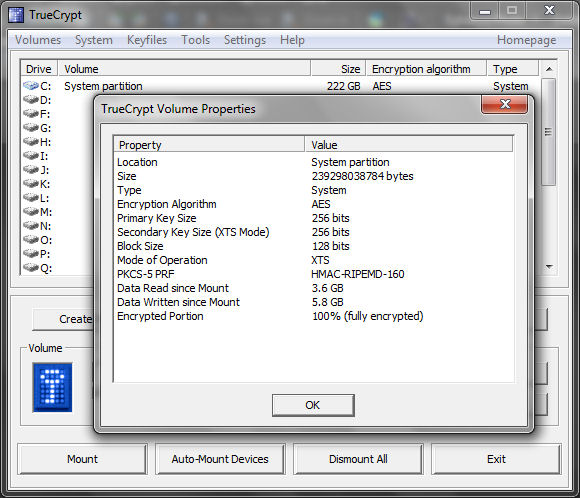Click the Type column header in drive list
This screenshot has height=498, width=580.
(513, 68)
